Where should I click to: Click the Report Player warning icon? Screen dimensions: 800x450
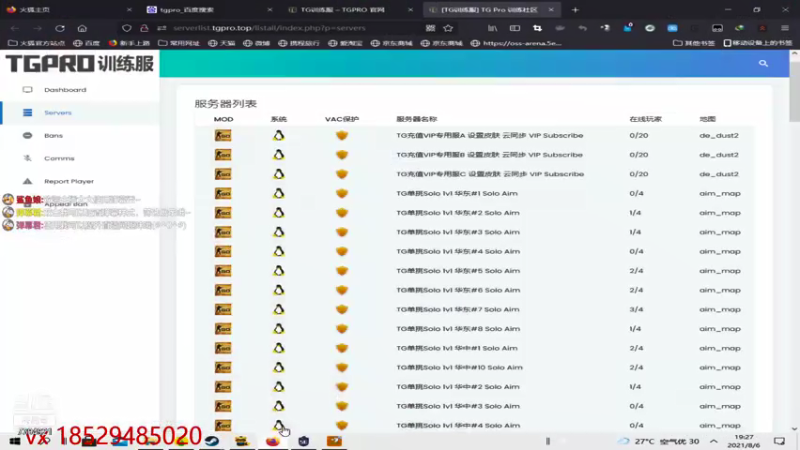tap(28, 181)
